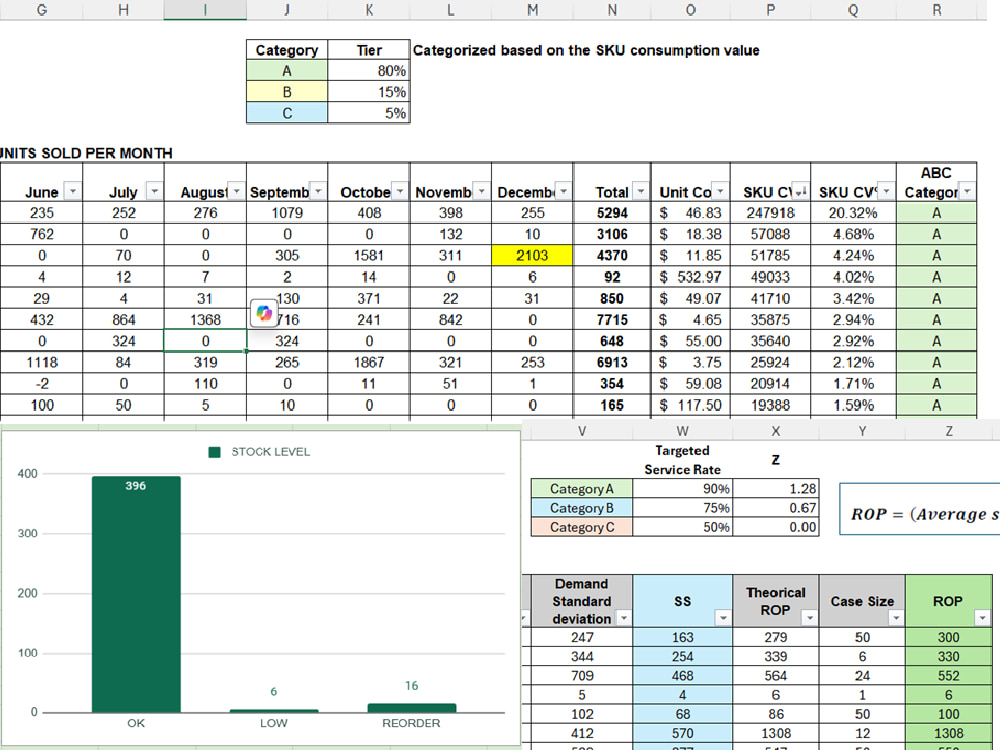Select the 80% tier value cell
The image size is (1000, 750).
click(369, 71)
